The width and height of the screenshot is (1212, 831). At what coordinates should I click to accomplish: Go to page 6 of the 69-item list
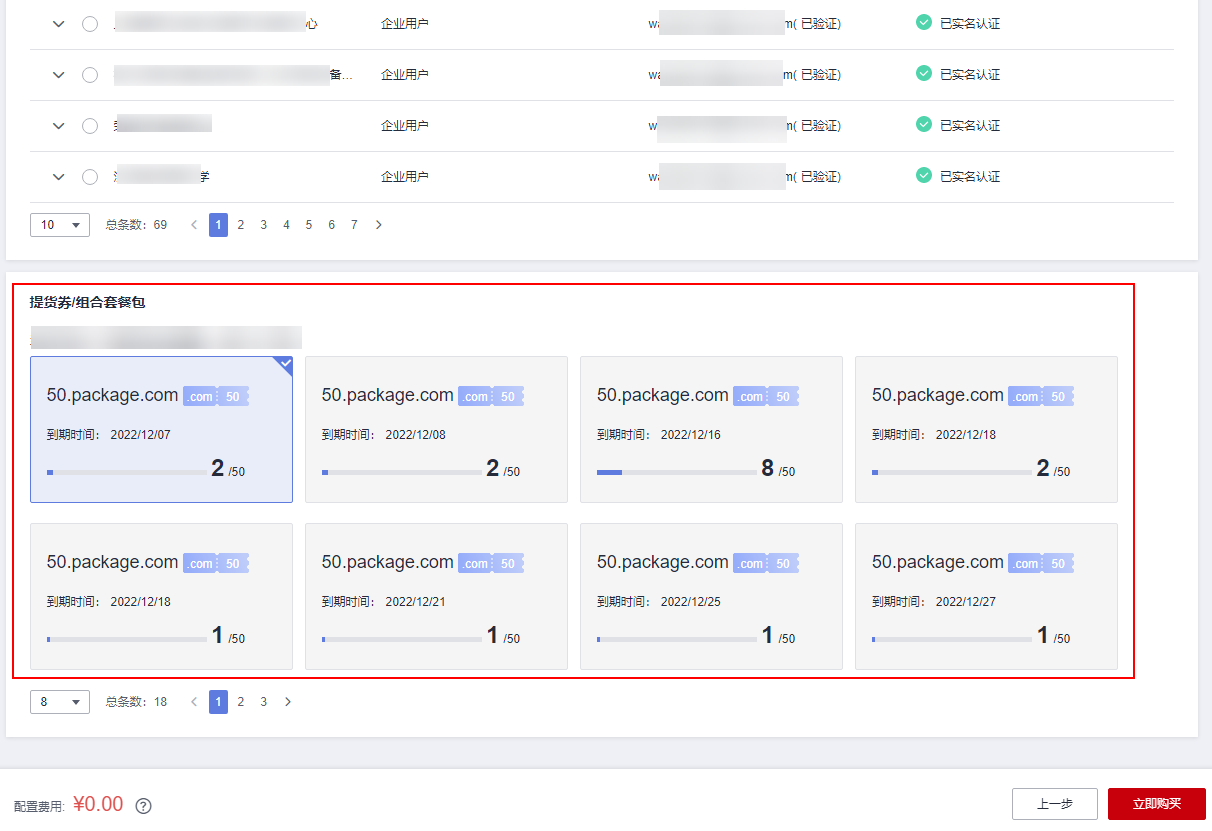332,225
